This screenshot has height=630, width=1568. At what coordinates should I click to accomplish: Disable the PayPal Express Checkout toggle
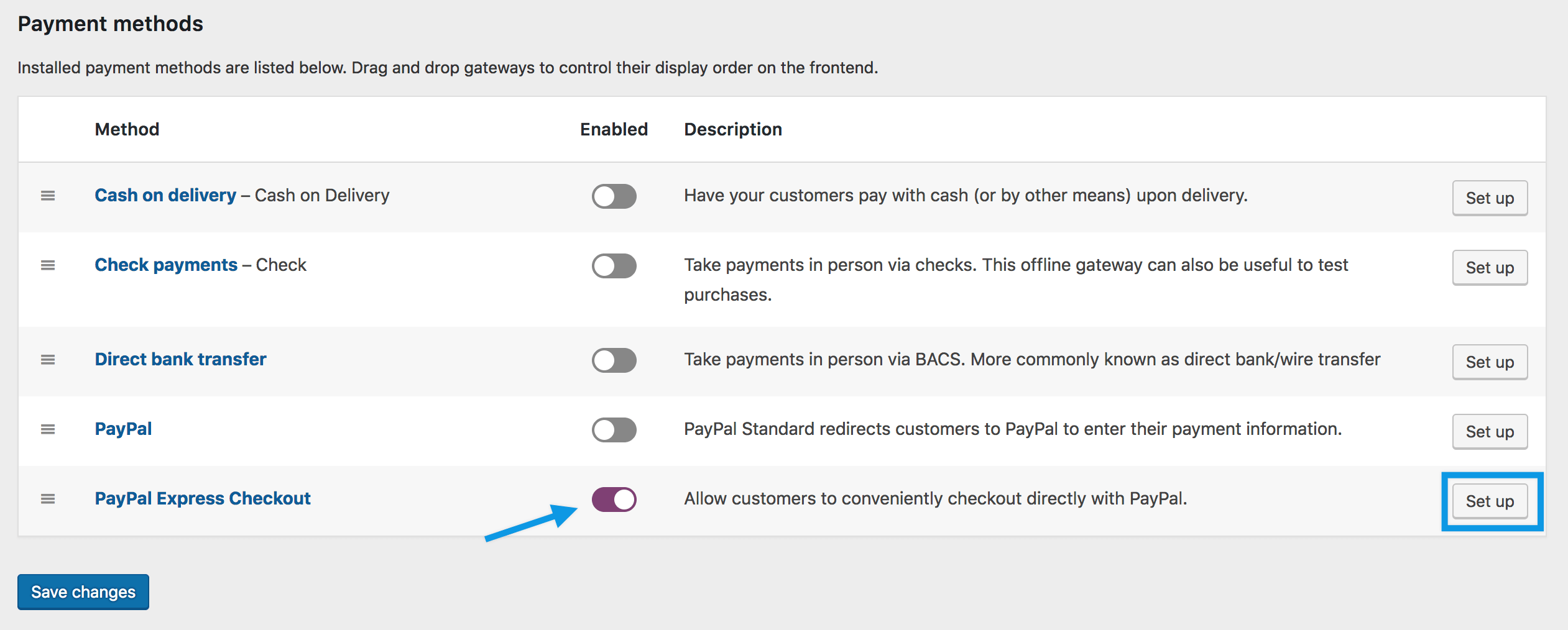(614, 500)
